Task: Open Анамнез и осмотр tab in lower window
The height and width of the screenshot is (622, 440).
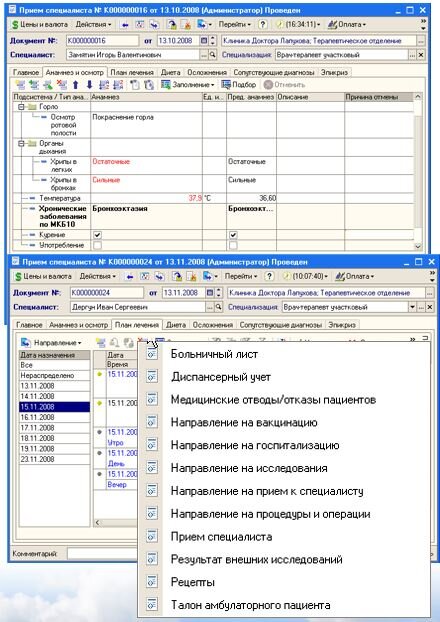Action: tap(79, 325)
